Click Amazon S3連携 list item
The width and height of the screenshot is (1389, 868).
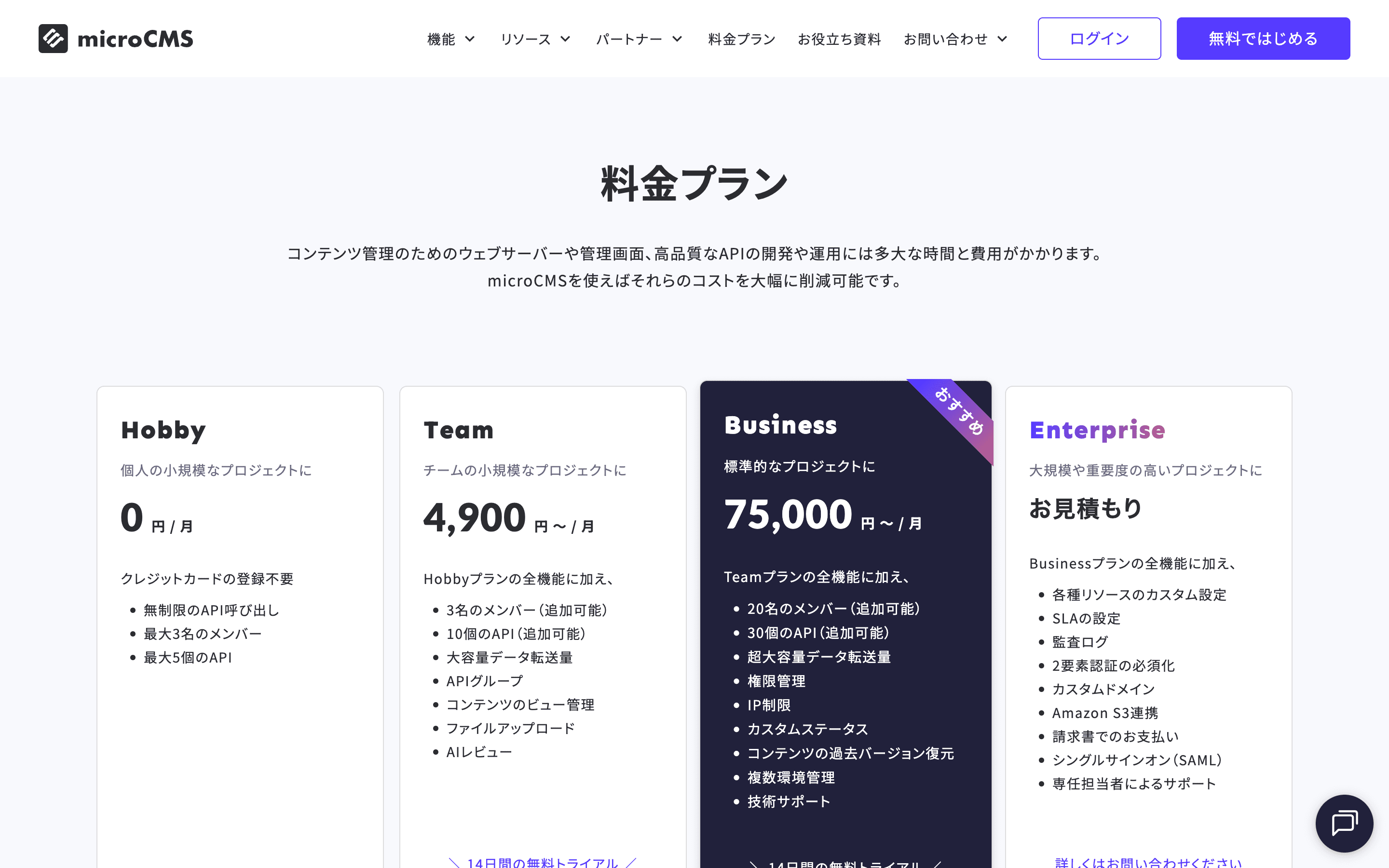[x=1105, y=713]
